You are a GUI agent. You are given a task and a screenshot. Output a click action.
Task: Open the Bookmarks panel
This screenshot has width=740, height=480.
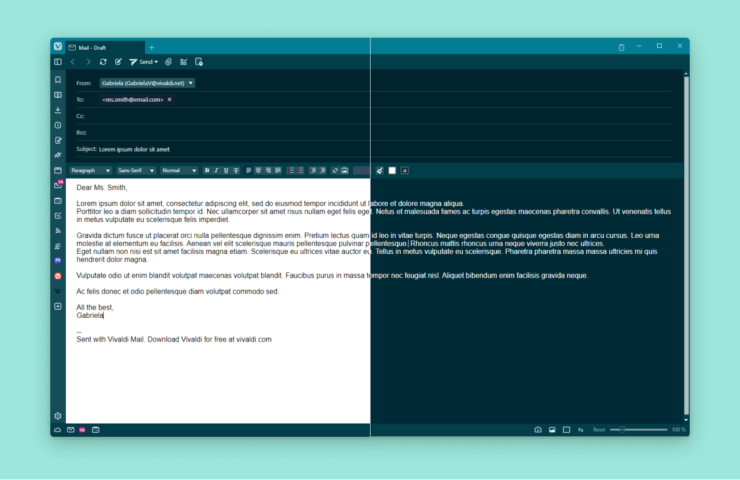pos(58,80)
